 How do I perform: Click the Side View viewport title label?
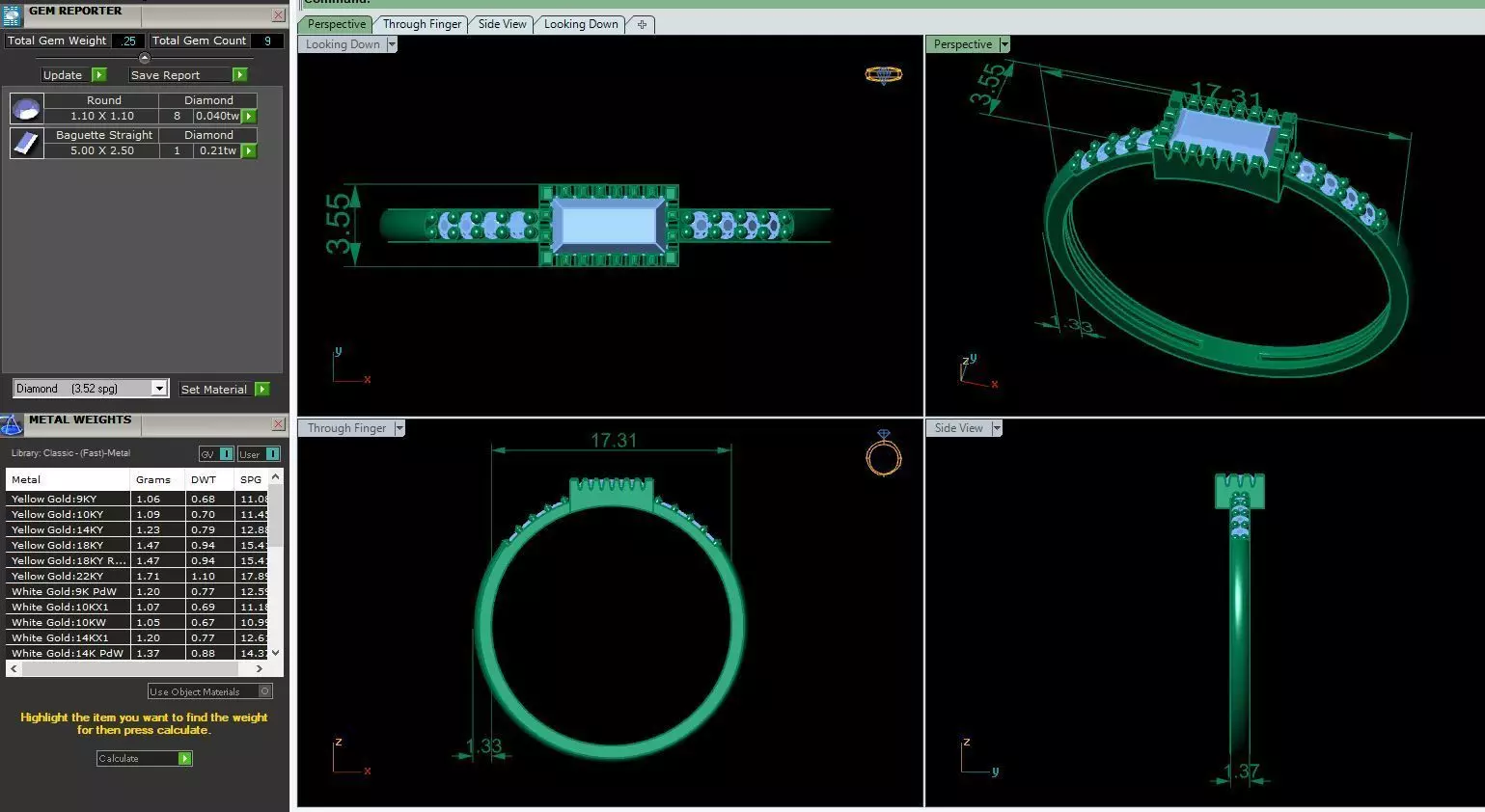(x=958, y=428)
